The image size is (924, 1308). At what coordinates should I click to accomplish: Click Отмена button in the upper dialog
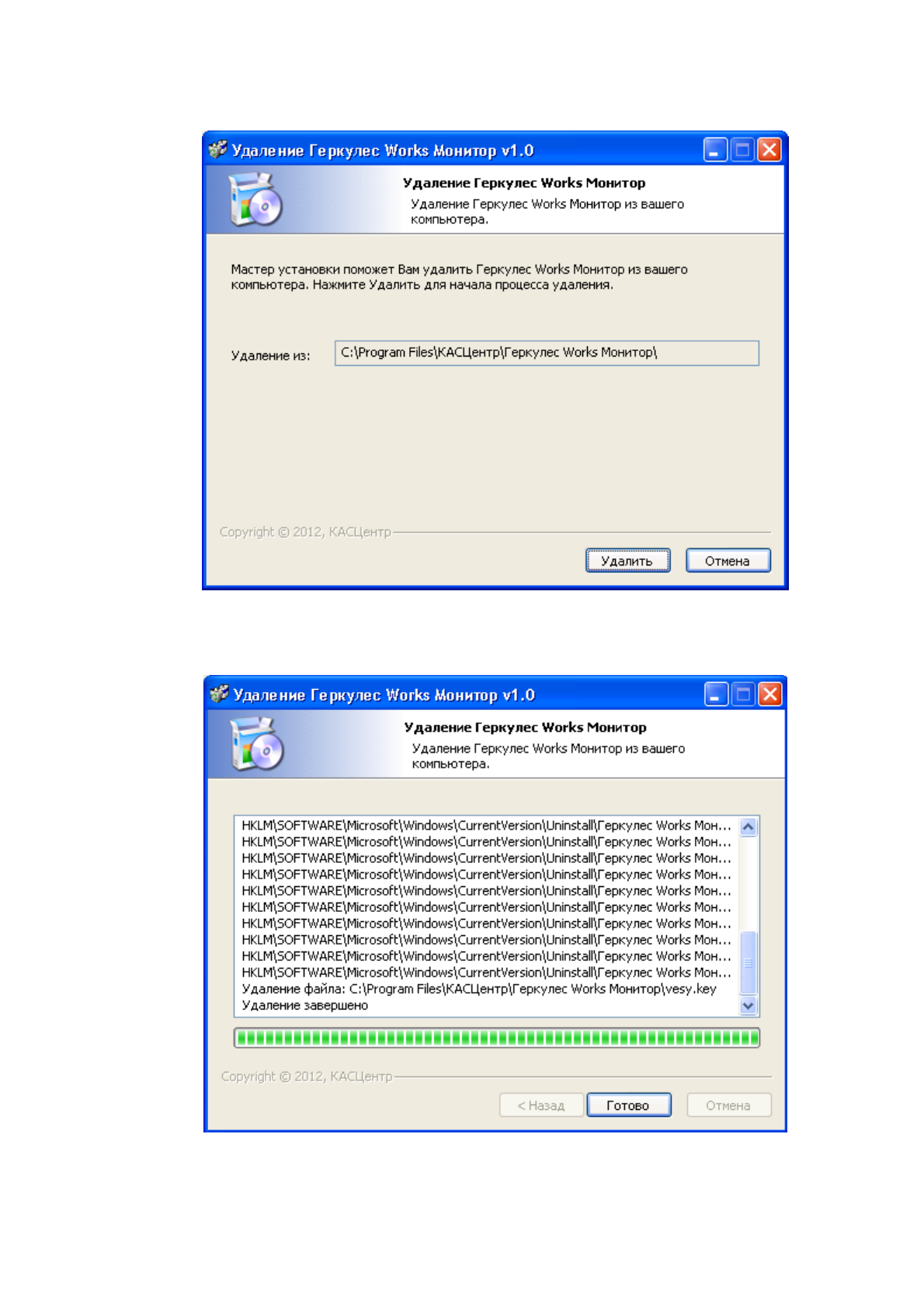728,561
